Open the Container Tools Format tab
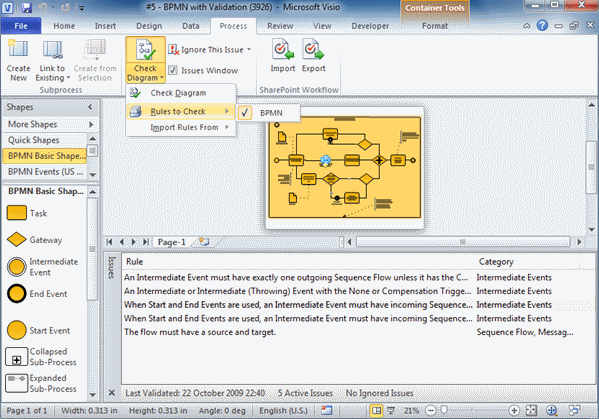The image size is (599, 419). coord(435,26)
